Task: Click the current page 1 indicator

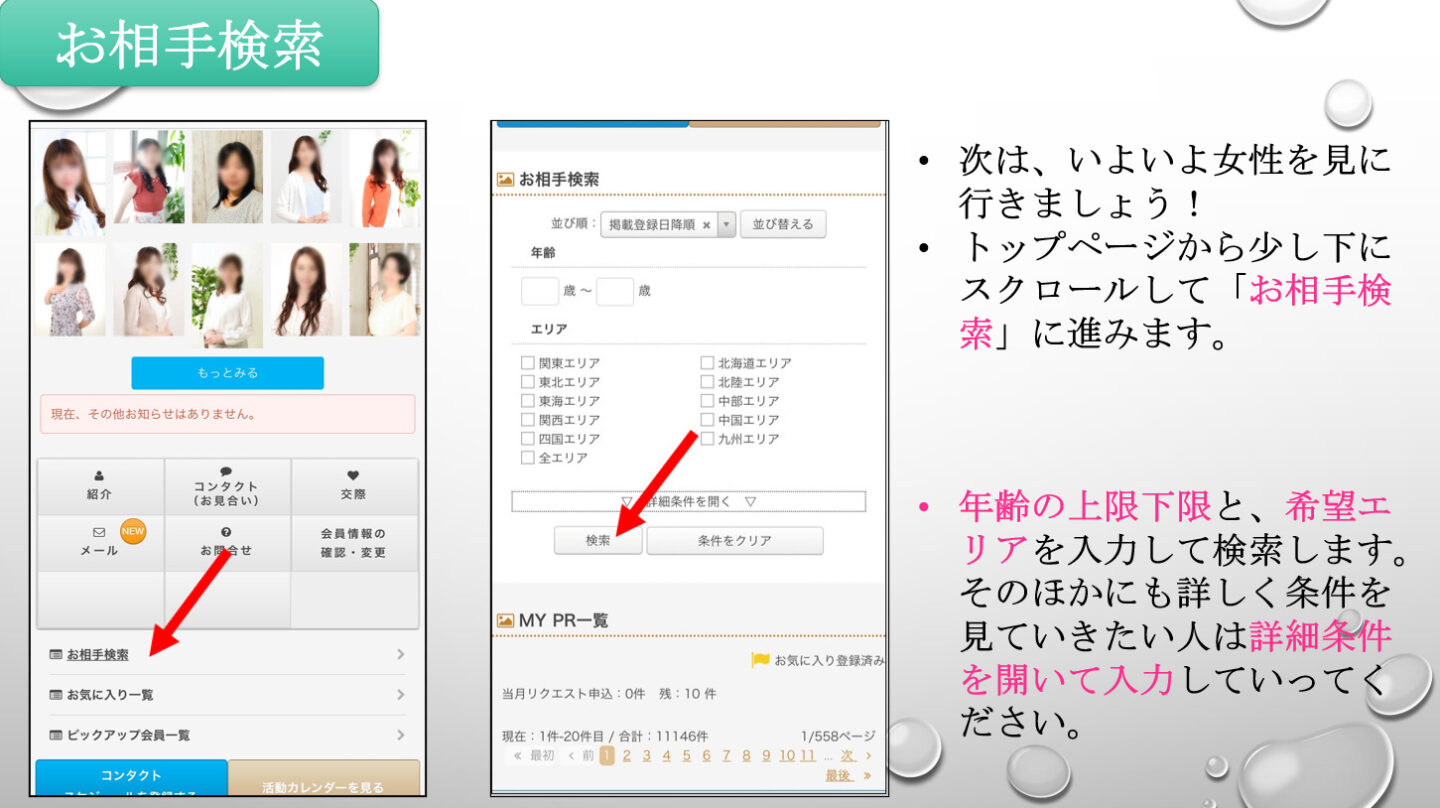Action: [606, 756]
